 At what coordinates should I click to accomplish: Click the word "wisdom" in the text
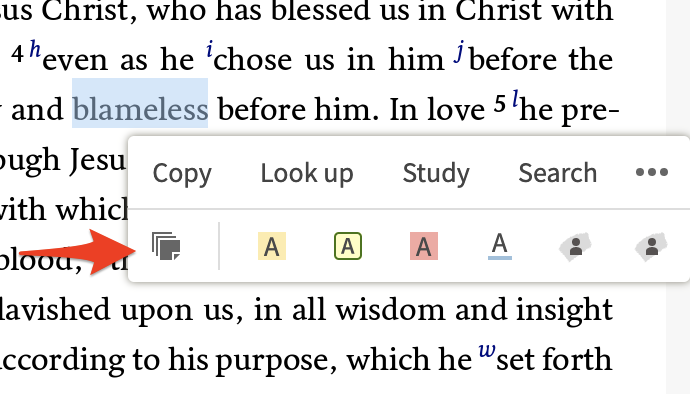coord(390,309)
